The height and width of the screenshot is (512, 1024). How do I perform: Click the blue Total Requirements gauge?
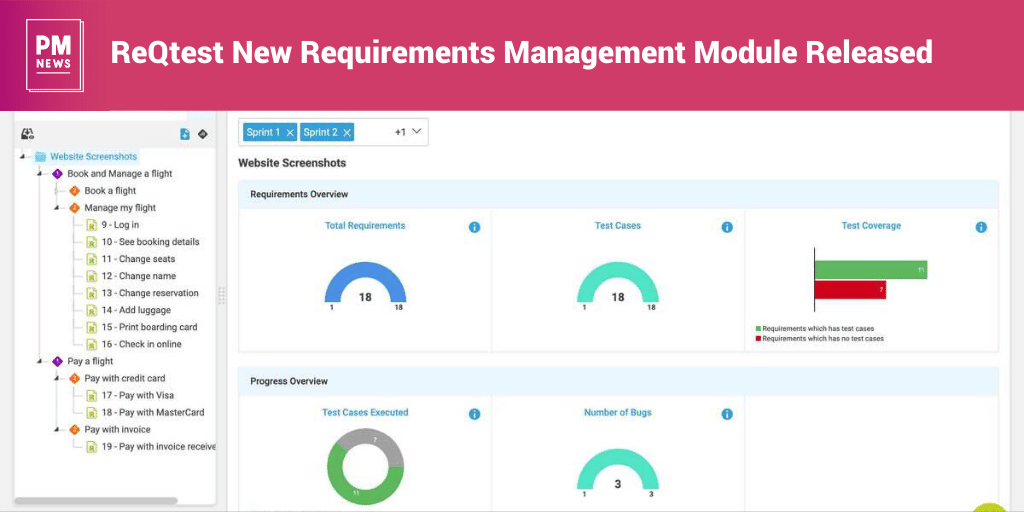(x=365, y=270)
